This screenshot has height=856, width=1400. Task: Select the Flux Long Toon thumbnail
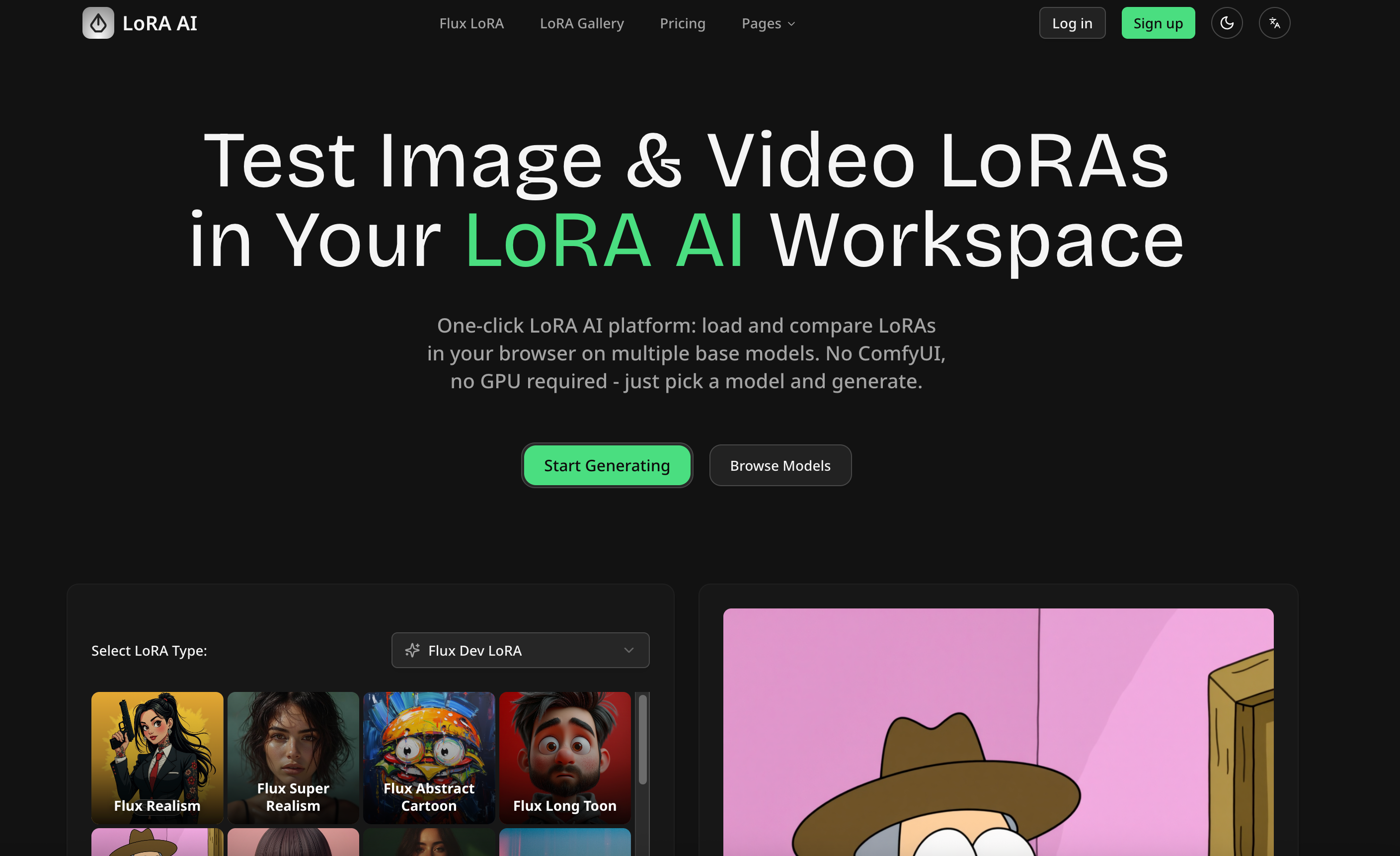pos(565,758)
